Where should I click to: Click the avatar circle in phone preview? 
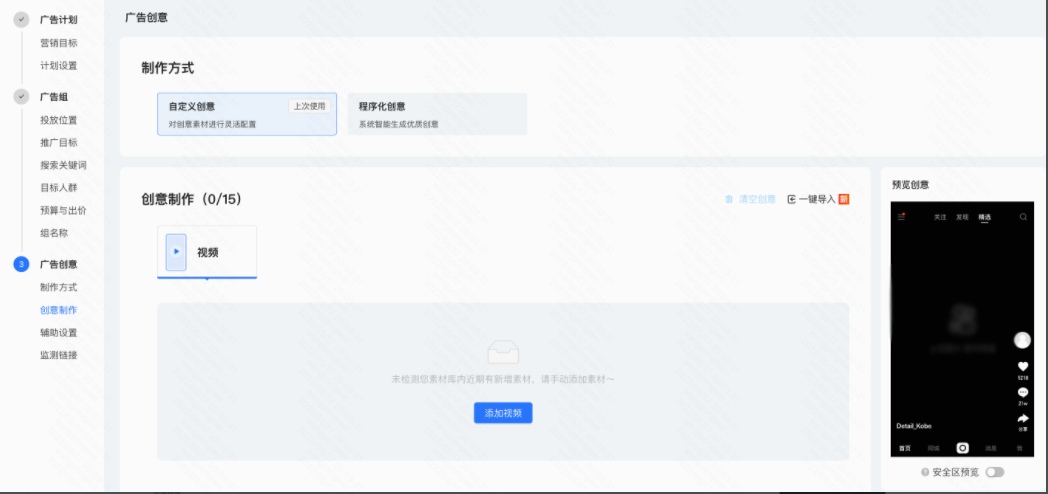tap(1023, 340)
